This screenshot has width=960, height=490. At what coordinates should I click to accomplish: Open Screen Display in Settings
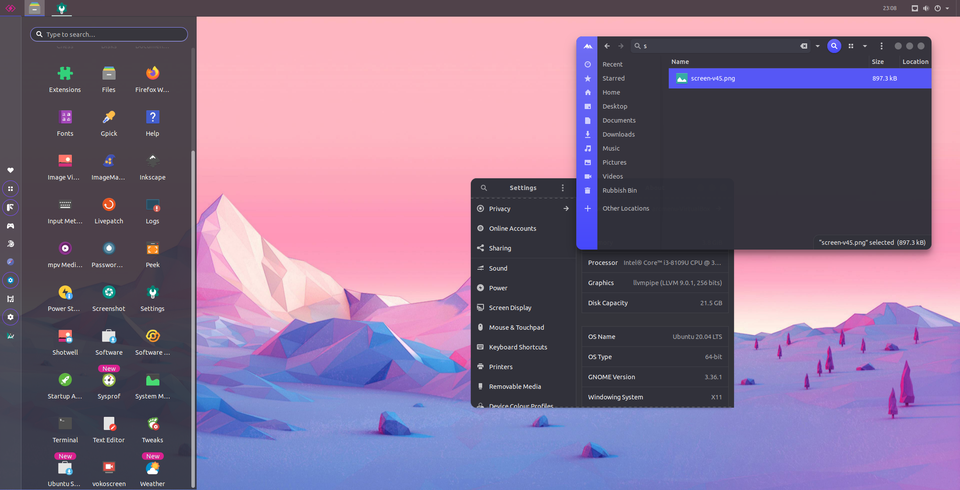coord(523,307)
